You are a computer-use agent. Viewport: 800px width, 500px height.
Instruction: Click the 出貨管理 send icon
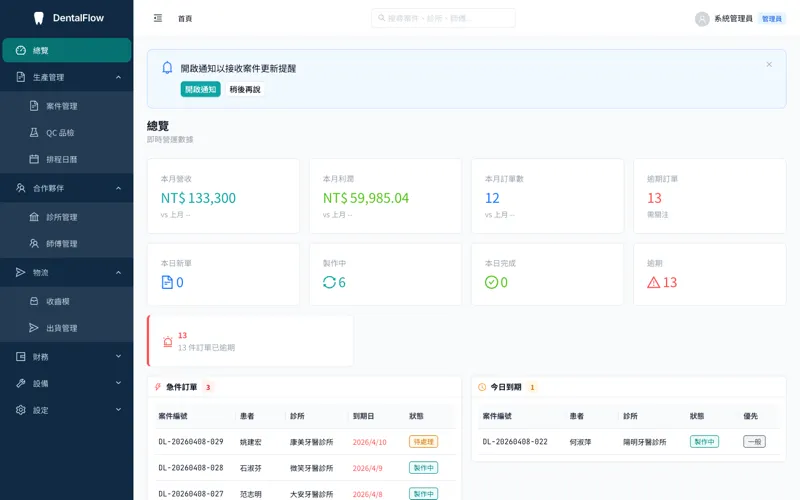coord(34,328)
